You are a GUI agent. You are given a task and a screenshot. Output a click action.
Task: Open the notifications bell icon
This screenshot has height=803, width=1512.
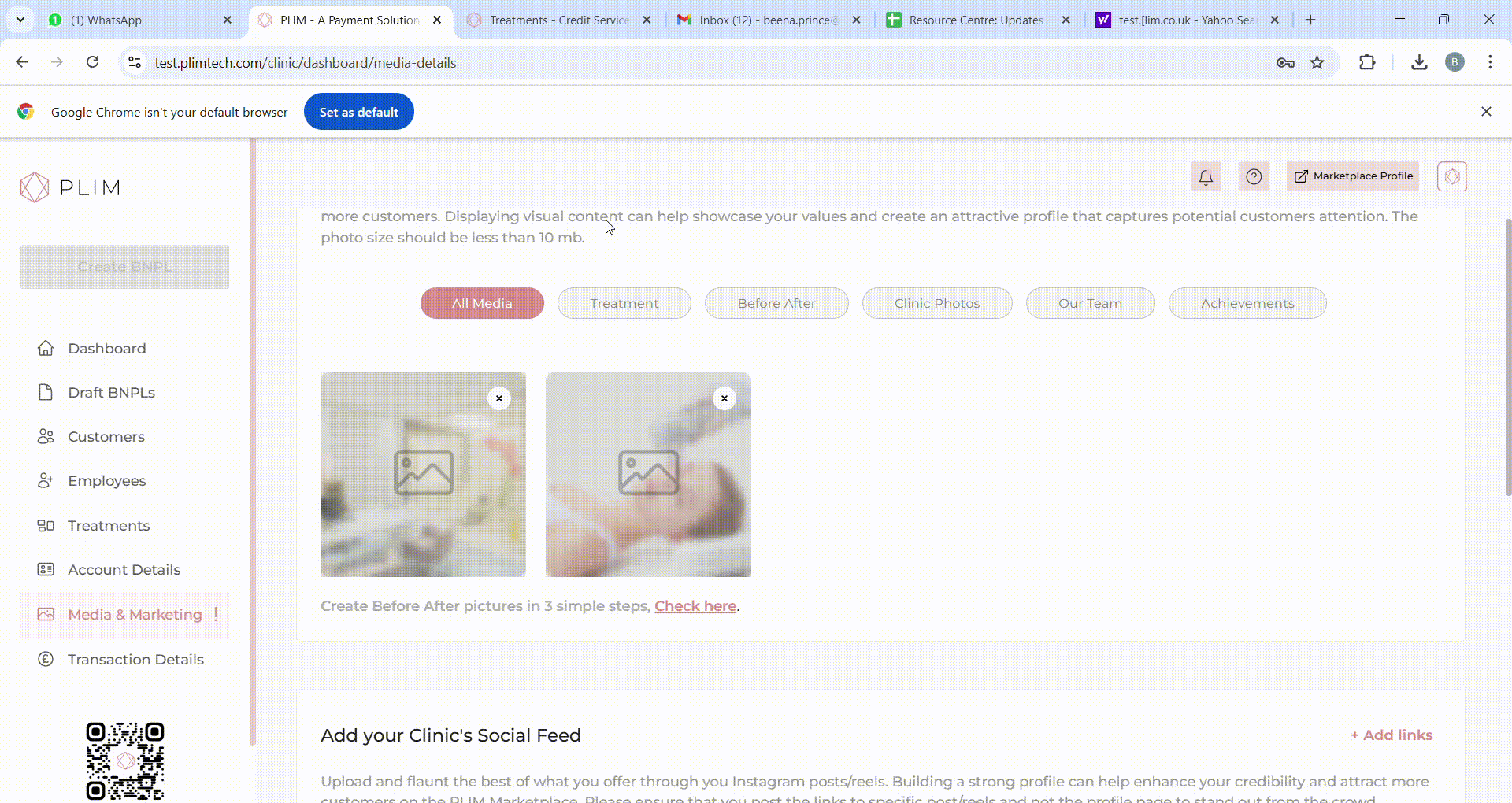(1206, 176)
